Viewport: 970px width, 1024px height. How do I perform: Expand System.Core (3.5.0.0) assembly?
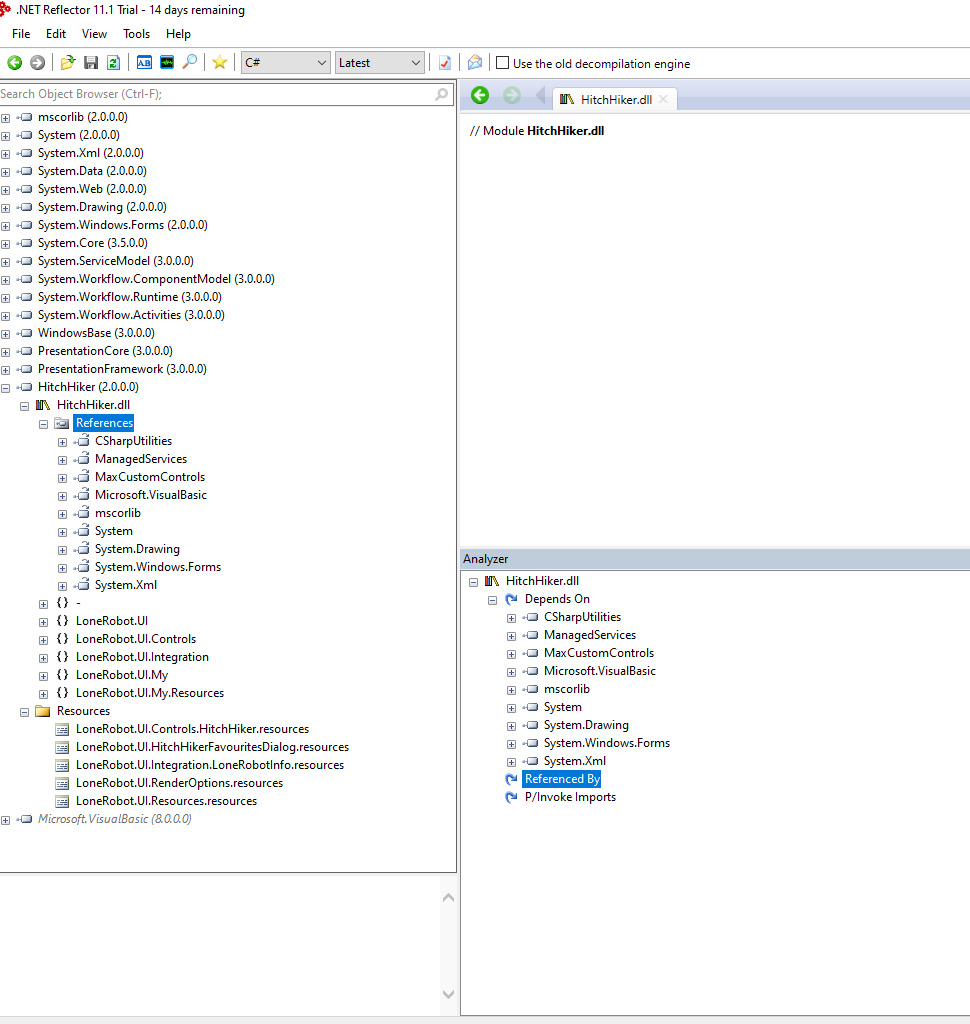click(x=5, y=244)
